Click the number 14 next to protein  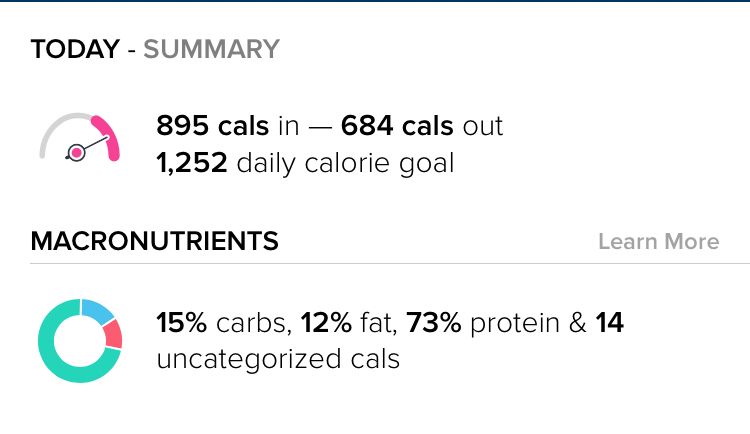[609, 323]
